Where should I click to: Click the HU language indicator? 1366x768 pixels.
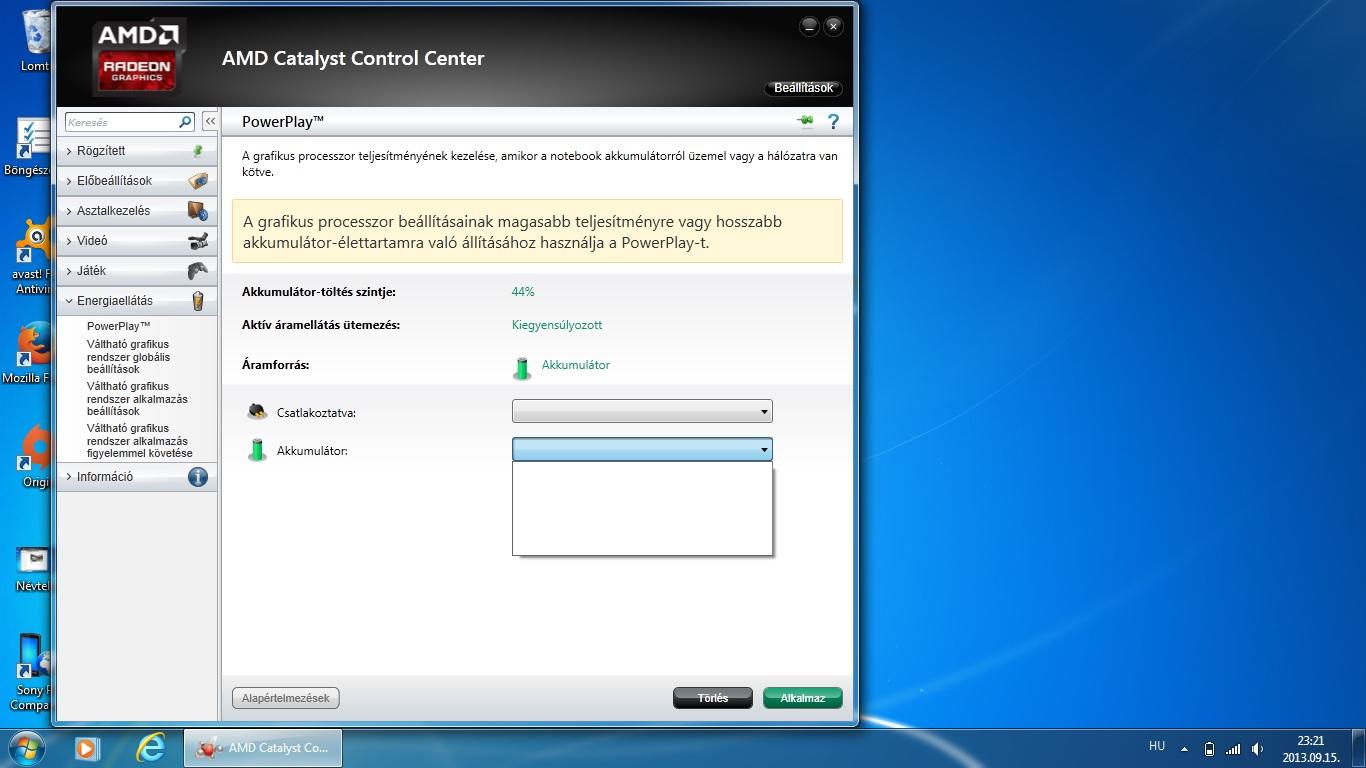click(1157, 746)
